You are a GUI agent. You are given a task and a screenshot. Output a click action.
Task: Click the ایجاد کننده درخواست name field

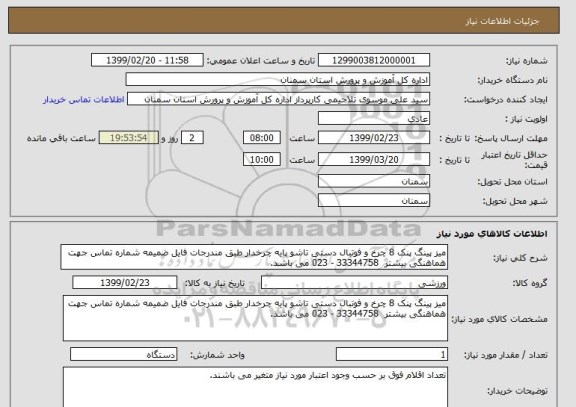coord(278,99)
